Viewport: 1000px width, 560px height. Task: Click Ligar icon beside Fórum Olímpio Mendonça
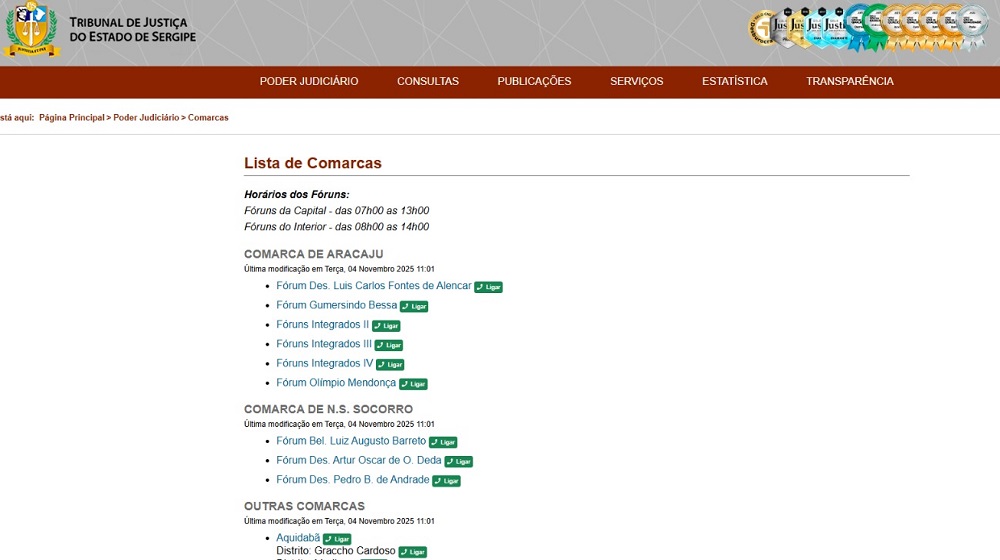[413, 384]
